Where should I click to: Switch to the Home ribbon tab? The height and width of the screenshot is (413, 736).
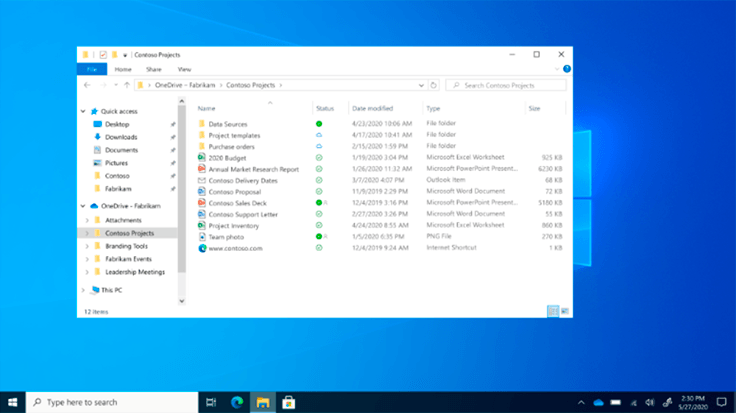(123, 69)
